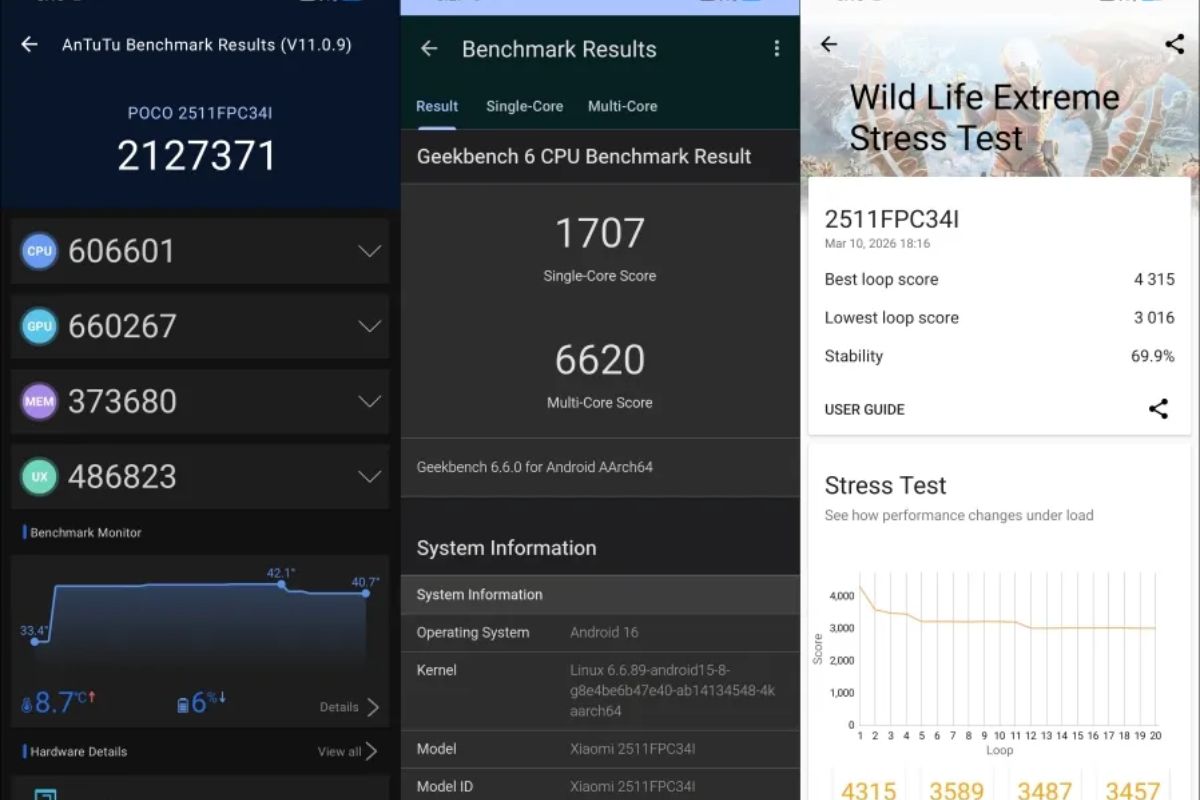Expand the MEM score 373680
This screenshot has height=800, width=1200.
[370, 401]
